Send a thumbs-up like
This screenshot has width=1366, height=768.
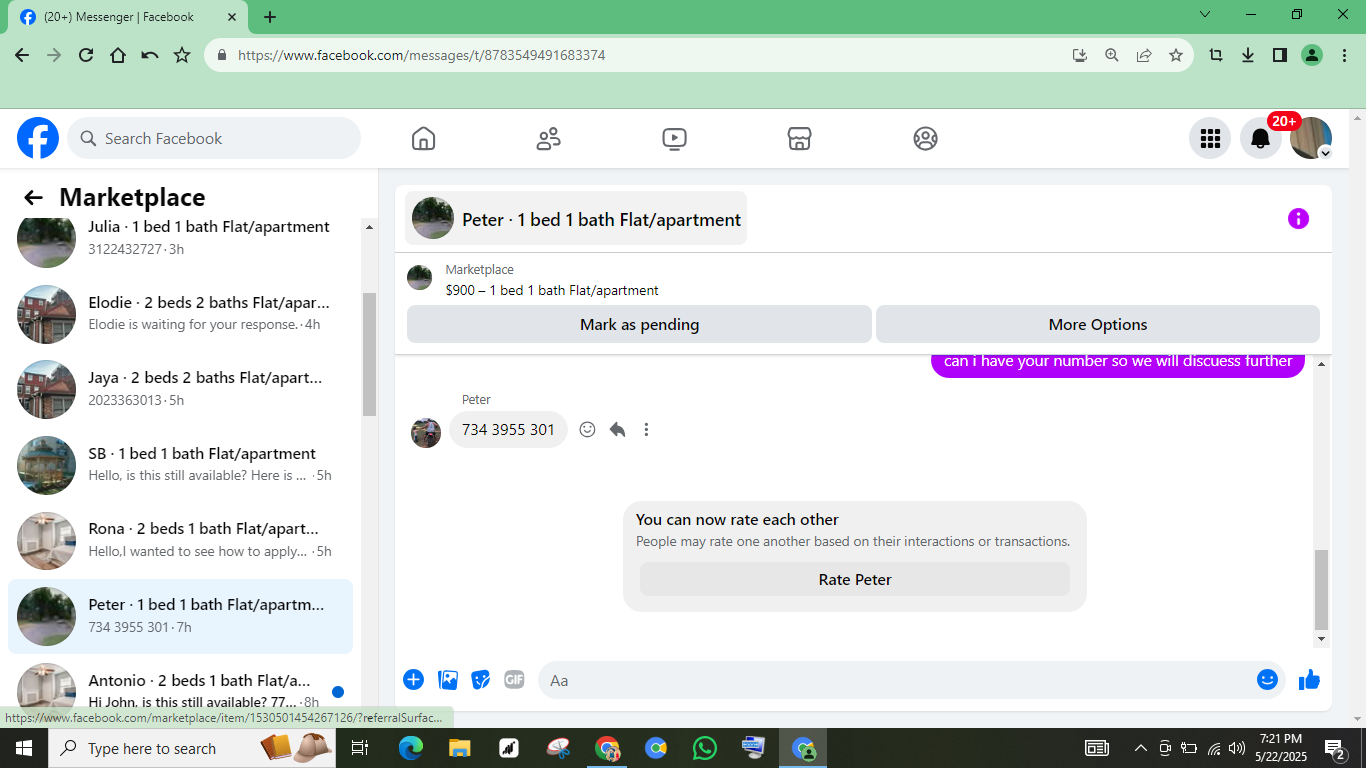coord(1309,680)
